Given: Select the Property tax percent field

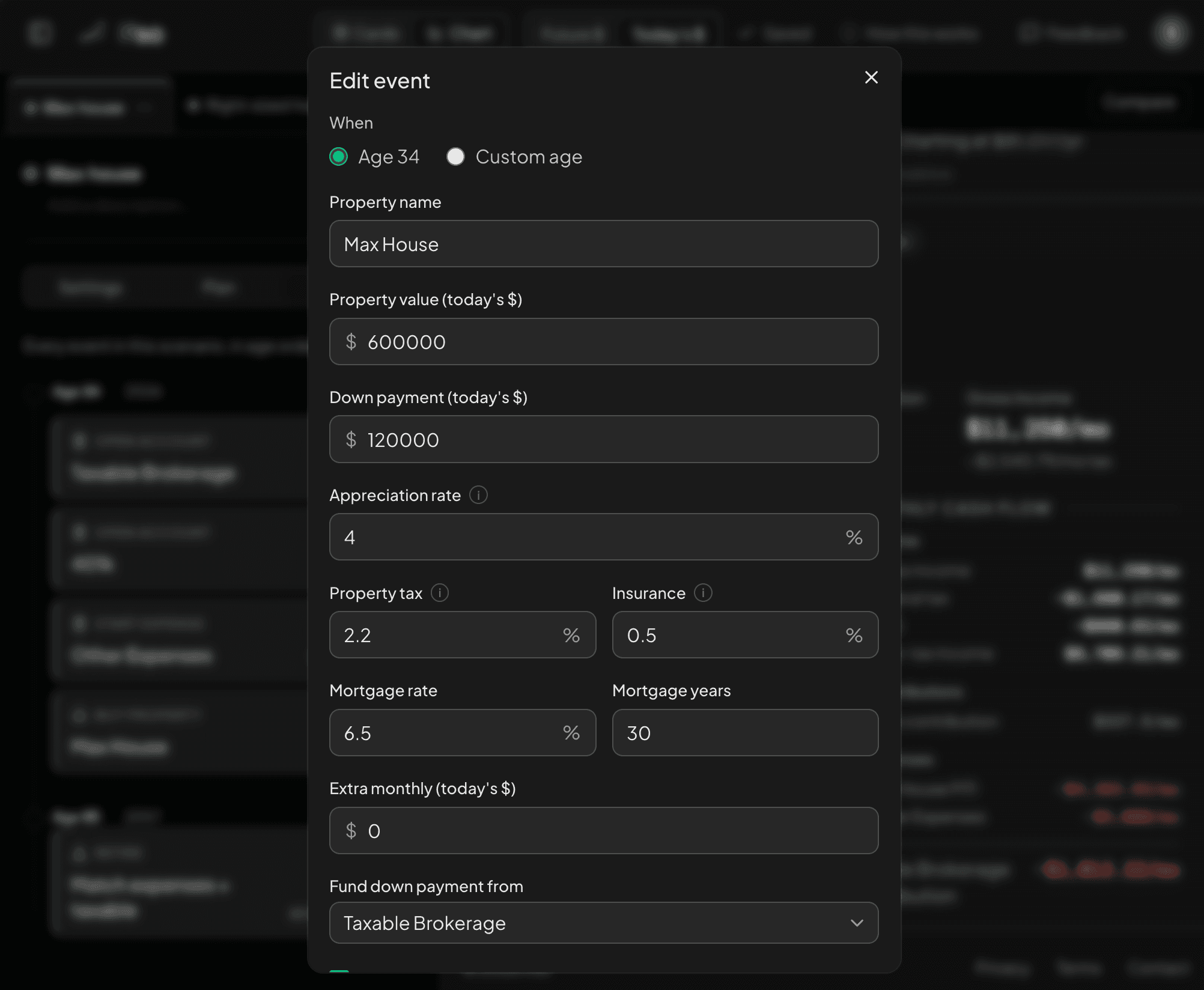Looking at the screenshot, I should coord(463,635).
